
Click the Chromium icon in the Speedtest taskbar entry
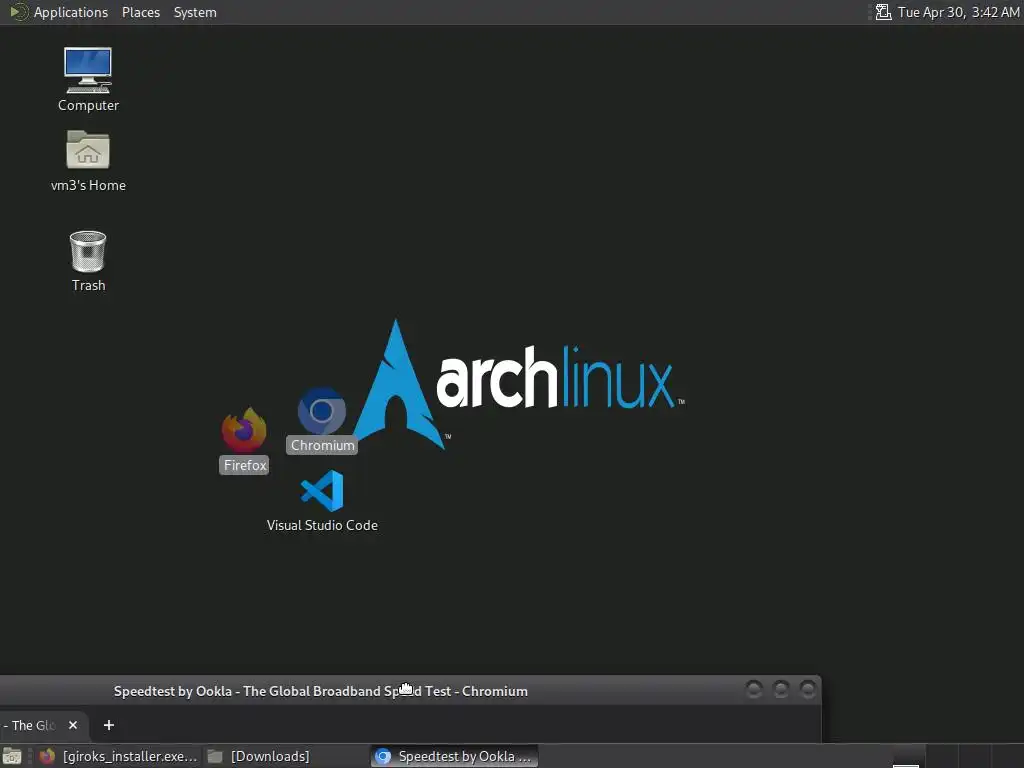pos(383,756)
